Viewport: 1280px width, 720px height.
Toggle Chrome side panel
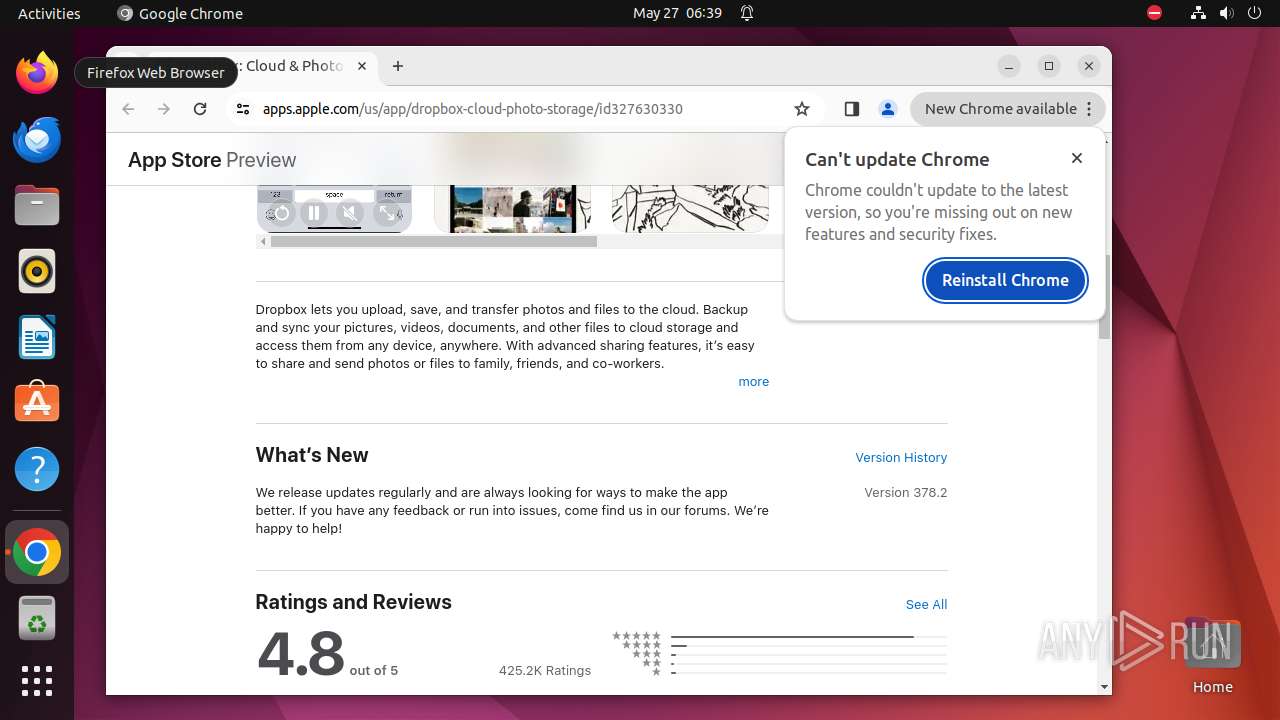pos(852,109)
